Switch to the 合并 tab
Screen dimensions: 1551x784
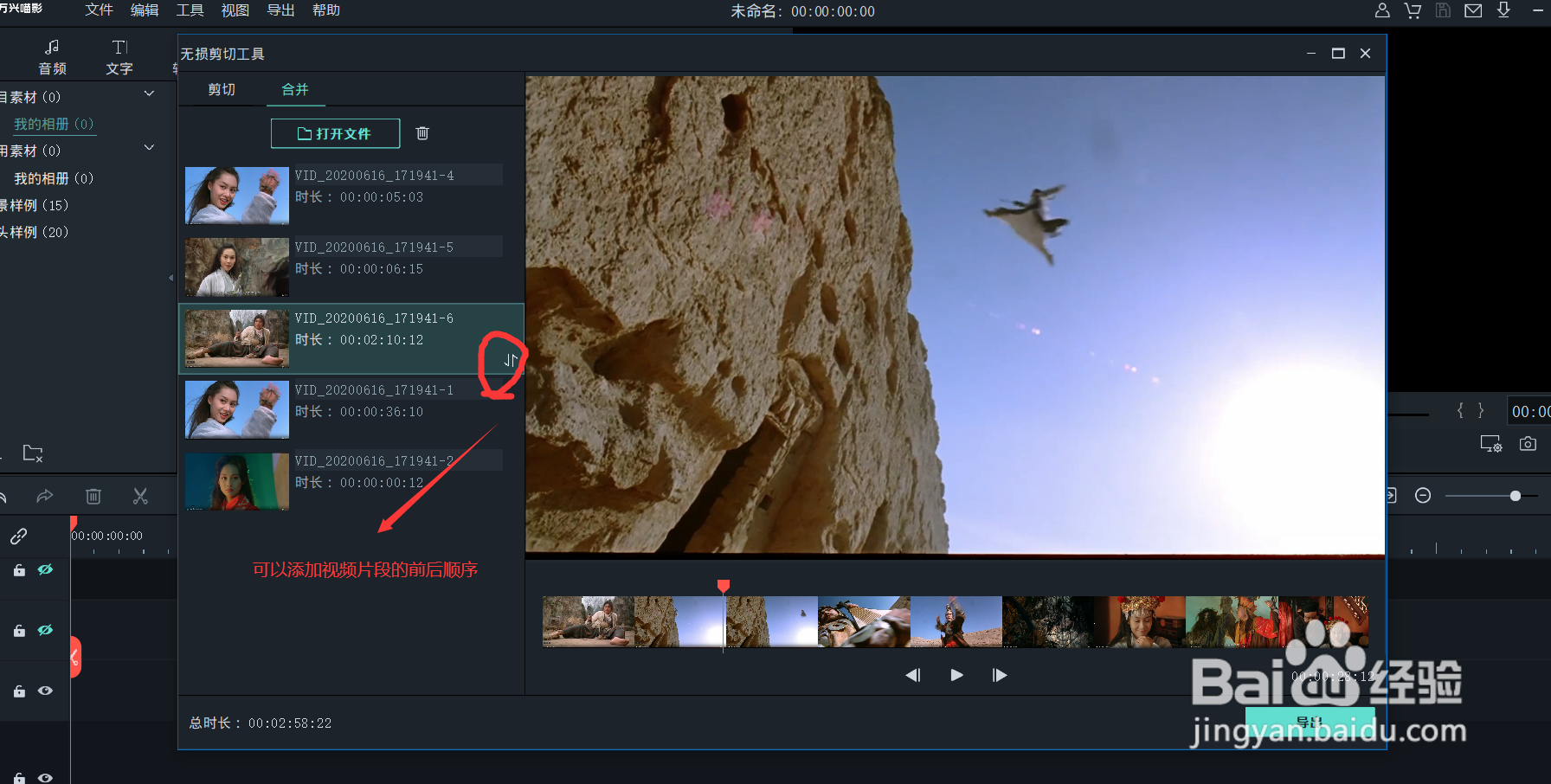click(295, 89)
